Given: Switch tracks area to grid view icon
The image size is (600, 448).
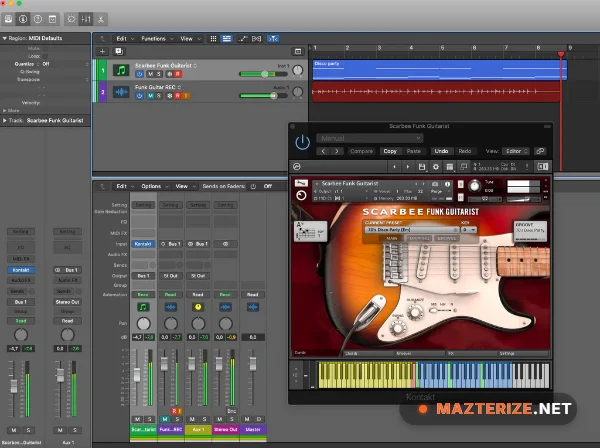Looking at the screenshot, I should coord(213,39).
